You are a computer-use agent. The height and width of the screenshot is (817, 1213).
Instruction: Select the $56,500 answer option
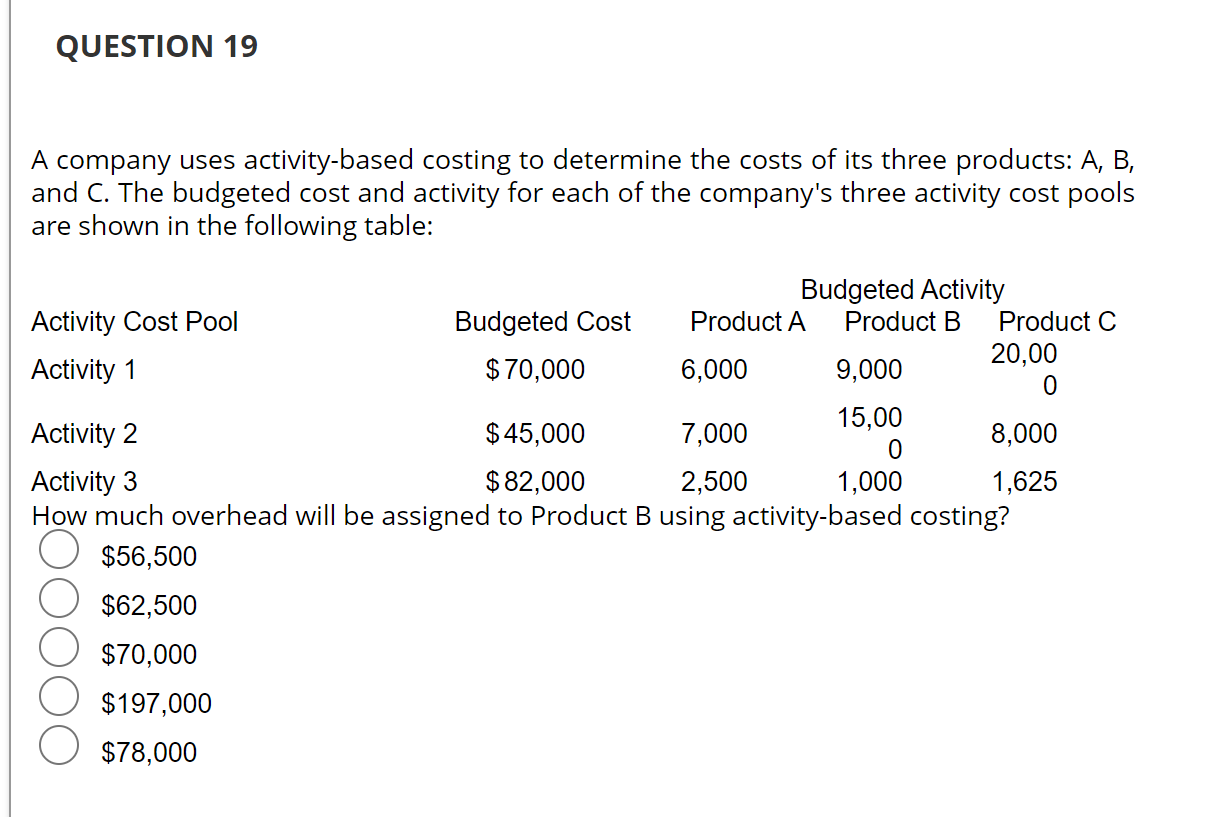(59, 549)
